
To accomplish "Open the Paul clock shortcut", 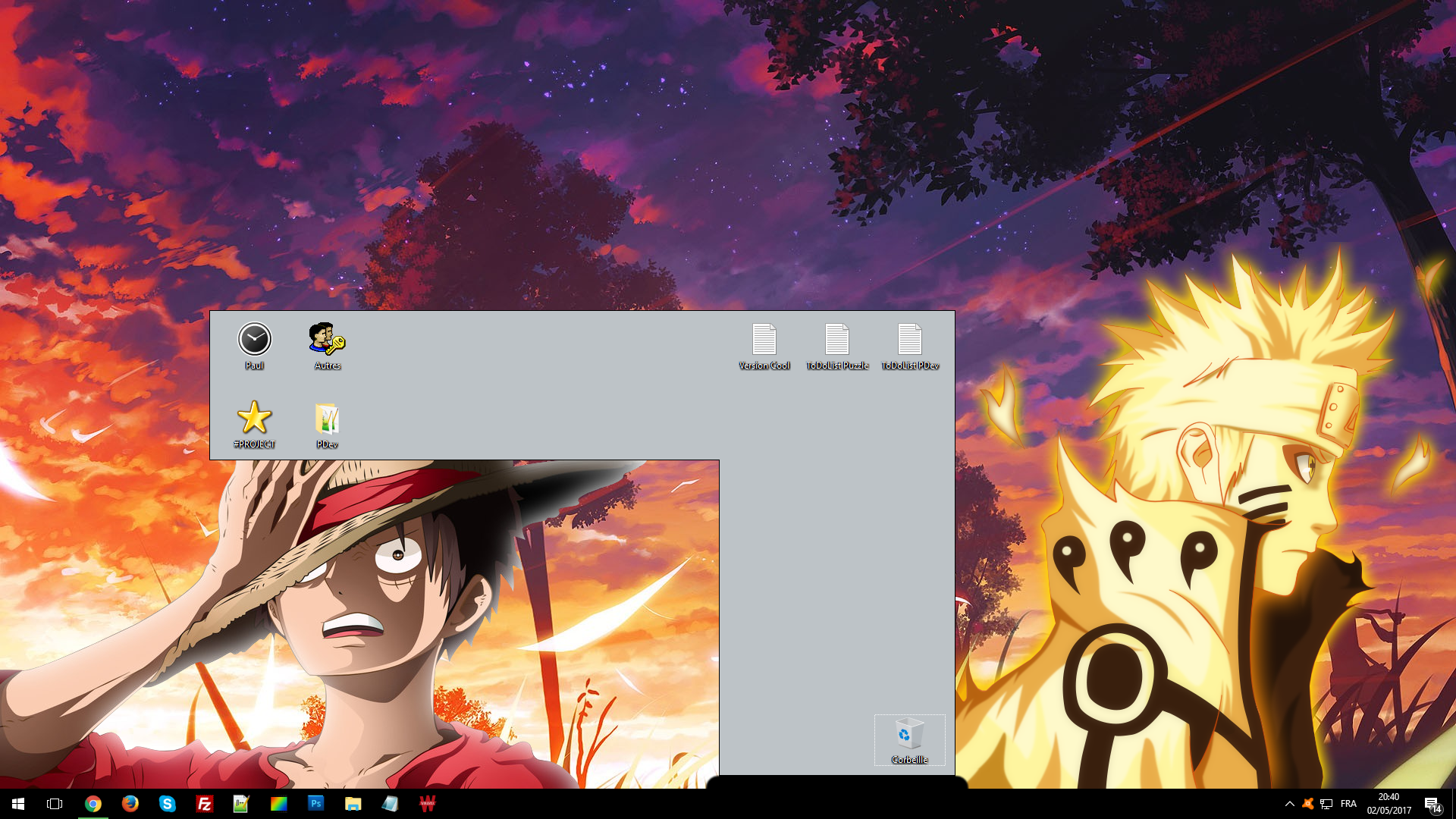I will pos(254,346).
